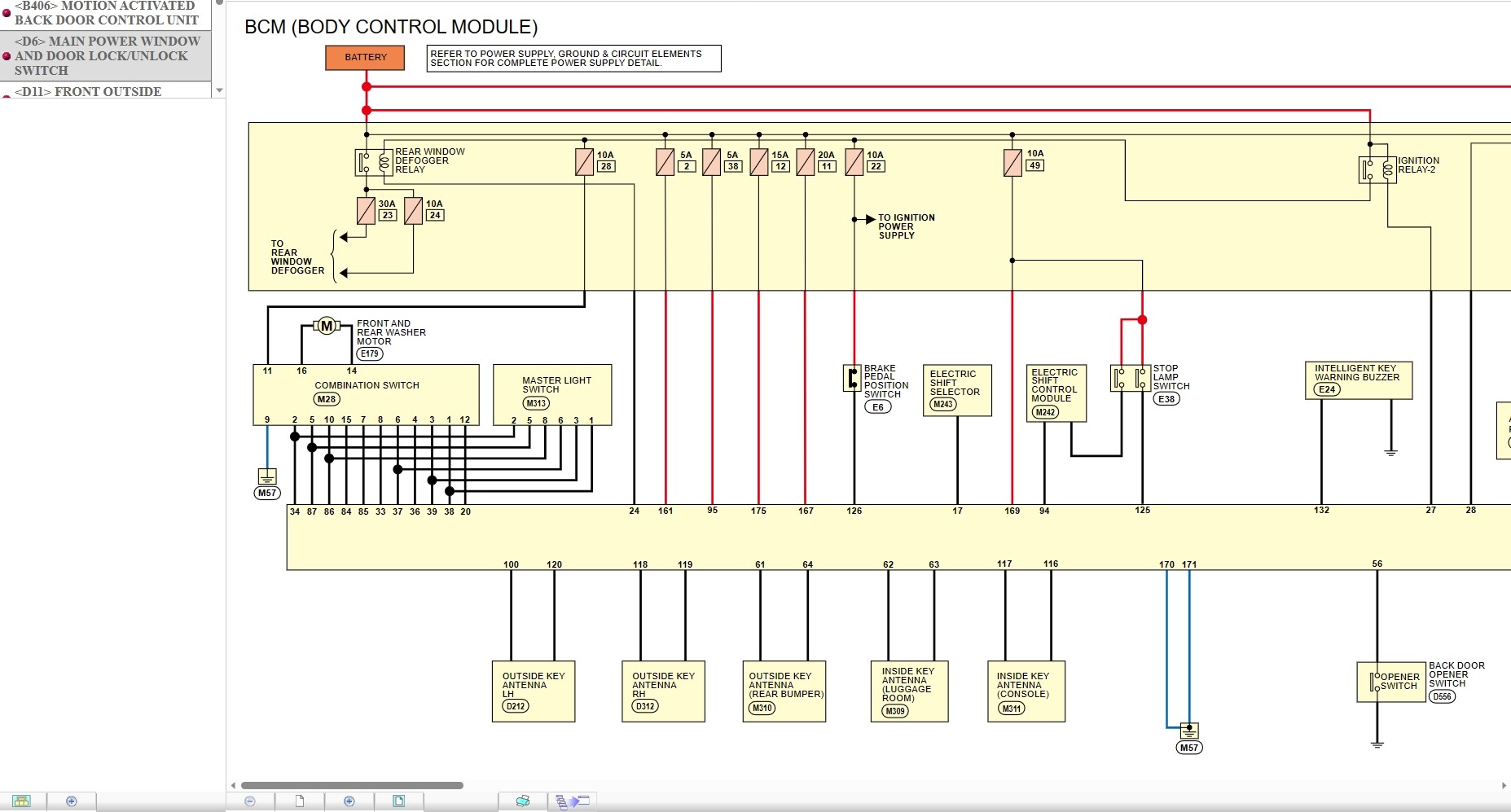
Task: Toggle the bullet marker beside D6 entry
Action: (x=7, y=56)
